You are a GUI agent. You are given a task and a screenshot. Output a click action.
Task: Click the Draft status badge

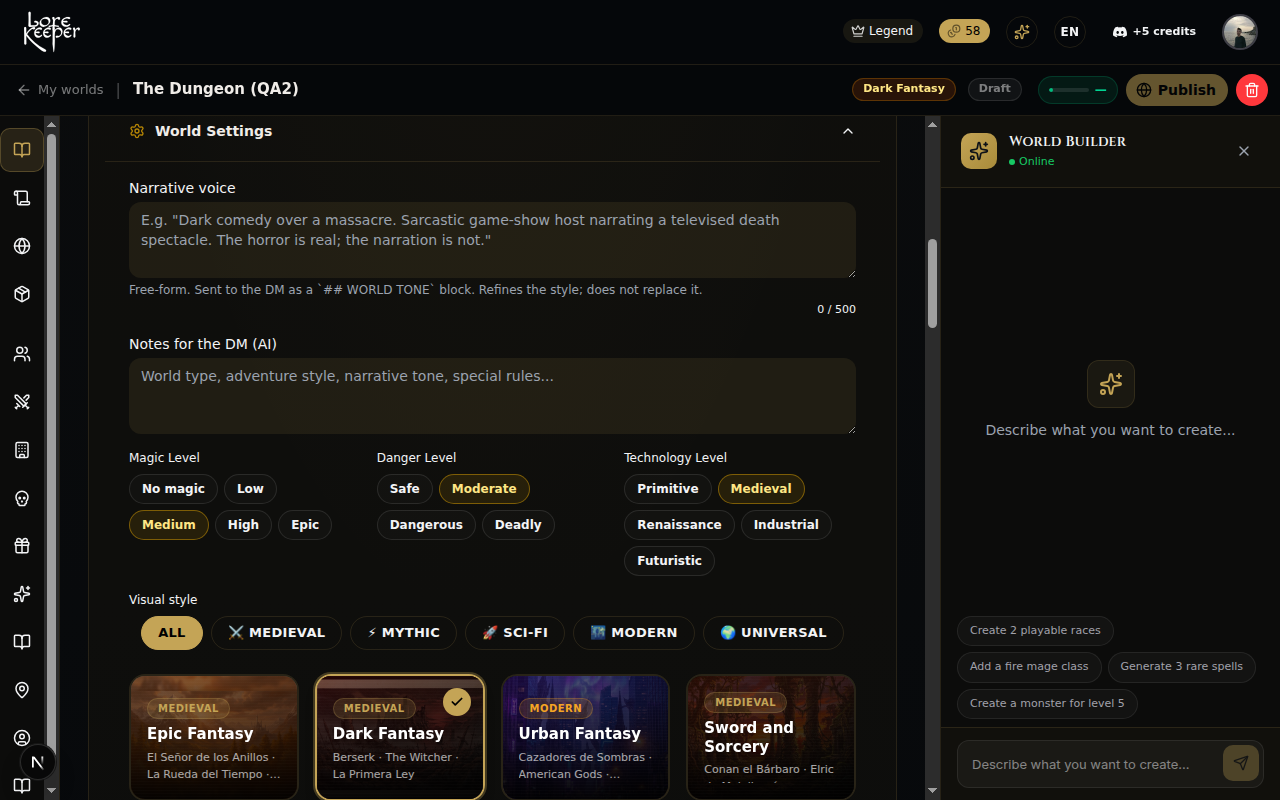[995, 89]
